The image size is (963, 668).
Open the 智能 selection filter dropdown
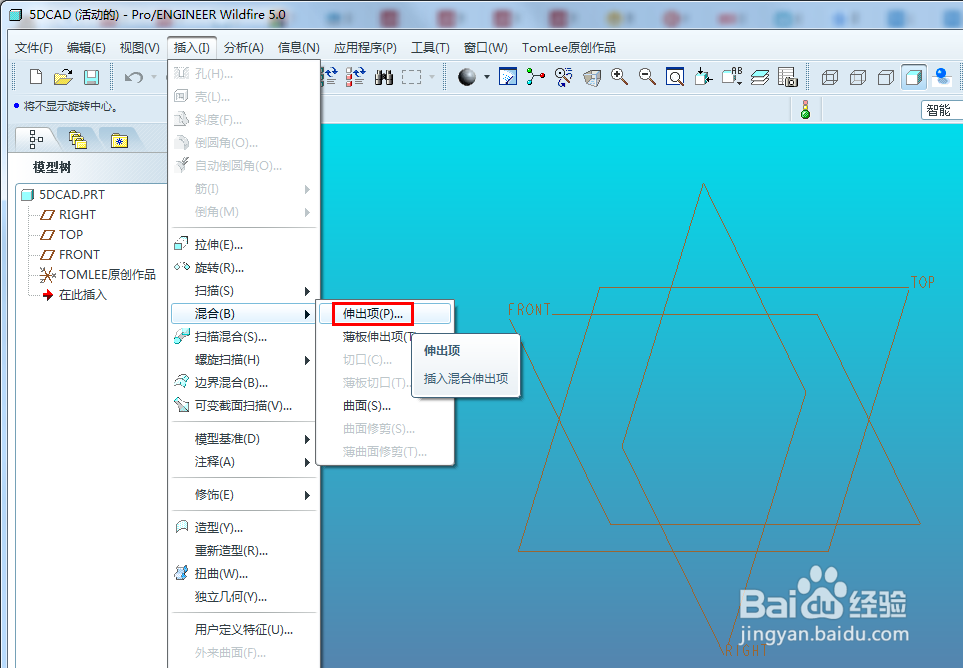(942, 110)
